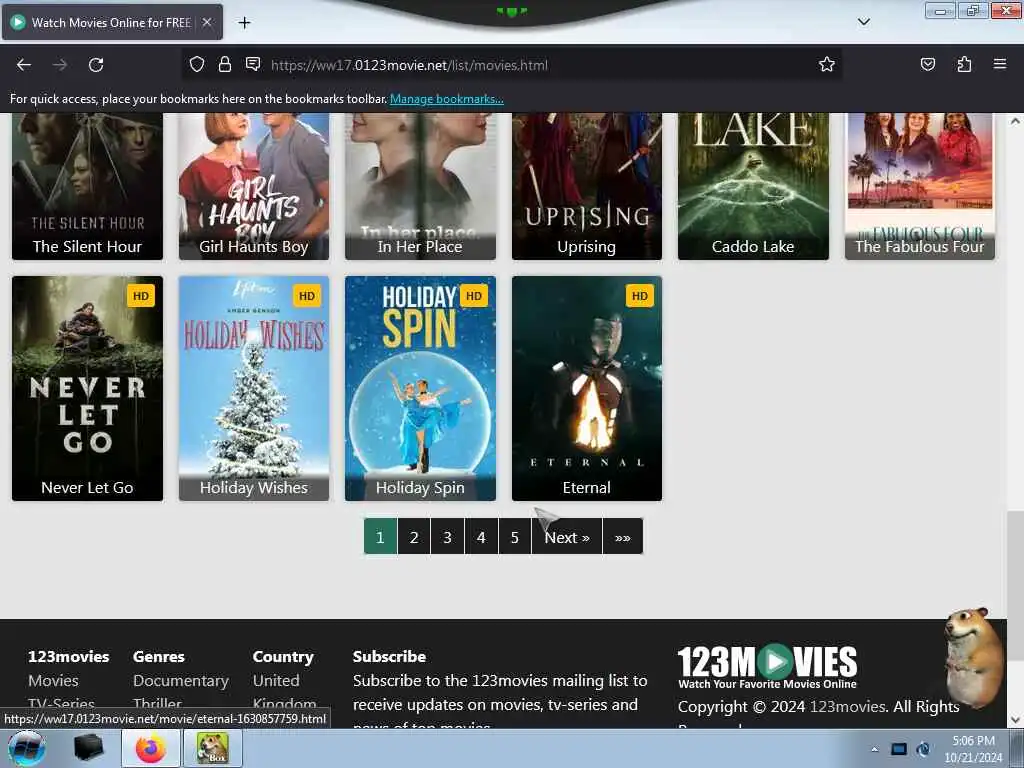
Task: Click the power plug tray icon
Action: tap(923, 749)
